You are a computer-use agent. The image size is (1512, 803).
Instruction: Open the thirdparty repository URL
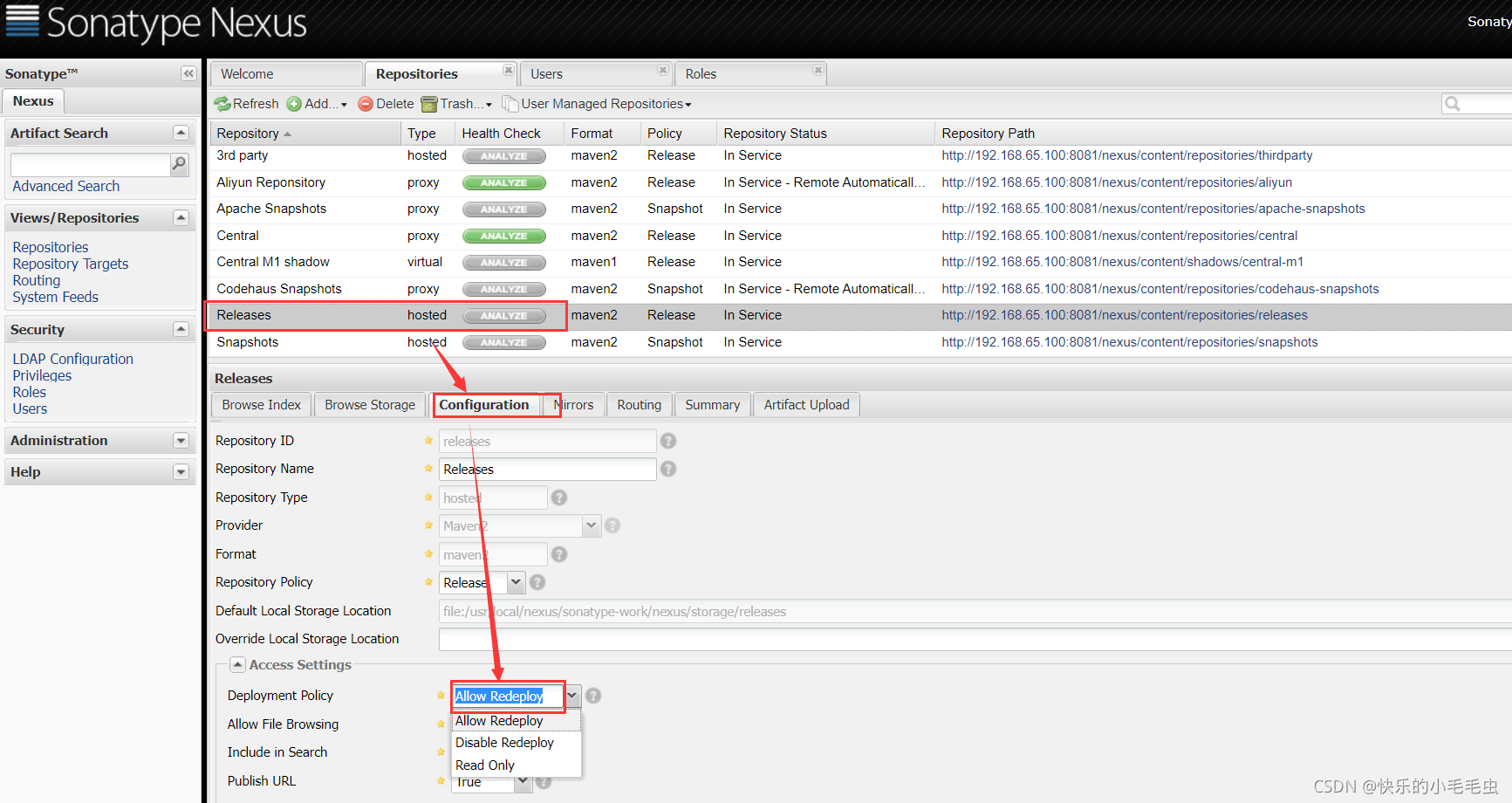[x=1126, y=155]
